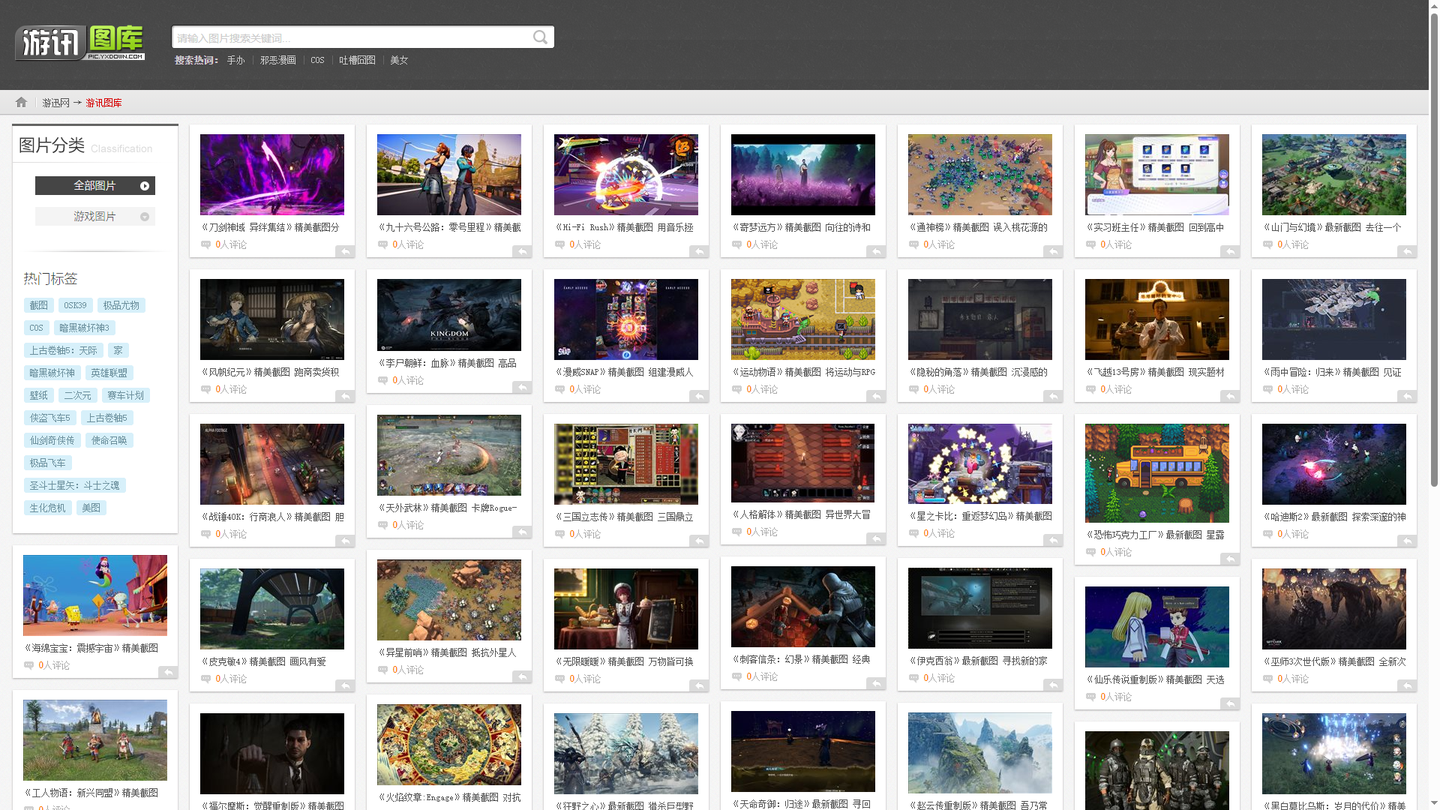This screenshot has height=810, width=1440.
Task: Open the 刀剑神域 异绊集结 thumbnail
Action: pos(272,175)
